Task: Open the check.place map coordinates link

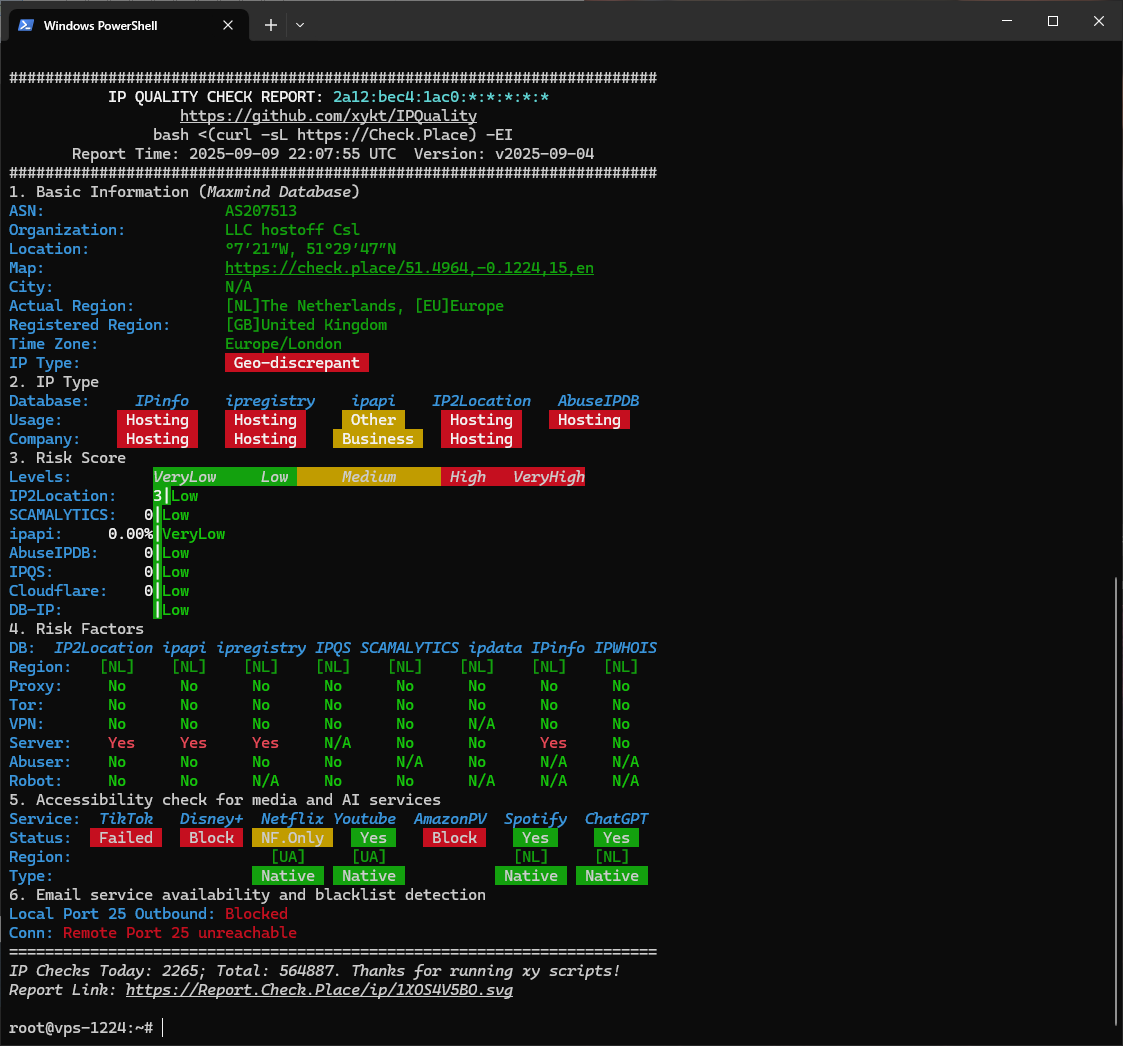Action: click(x=409, y=268)
